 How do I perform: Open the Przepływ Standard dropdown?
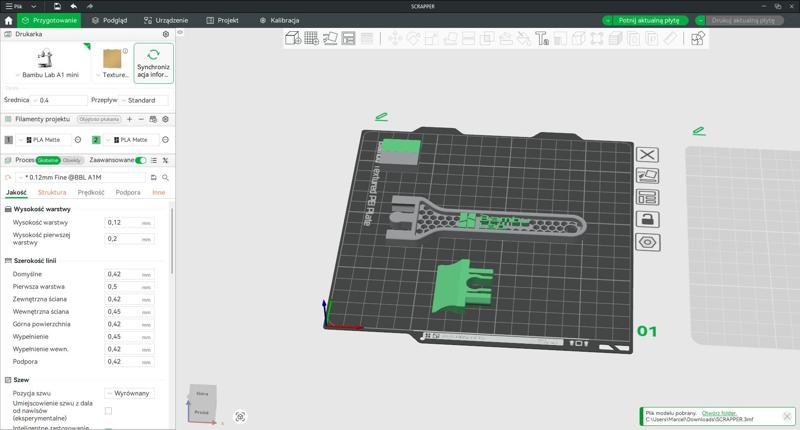(144, 100)
